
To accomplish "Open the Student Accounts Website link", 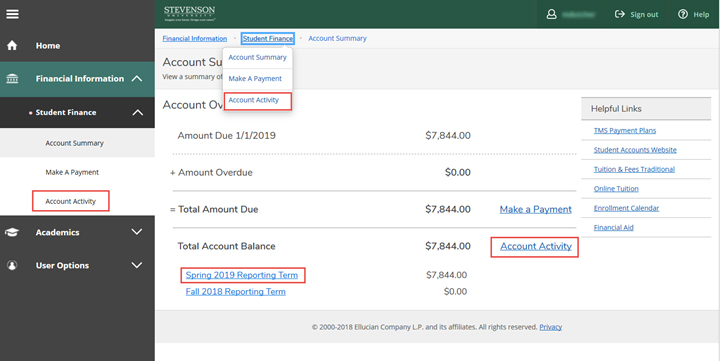I will click(635, 150).
